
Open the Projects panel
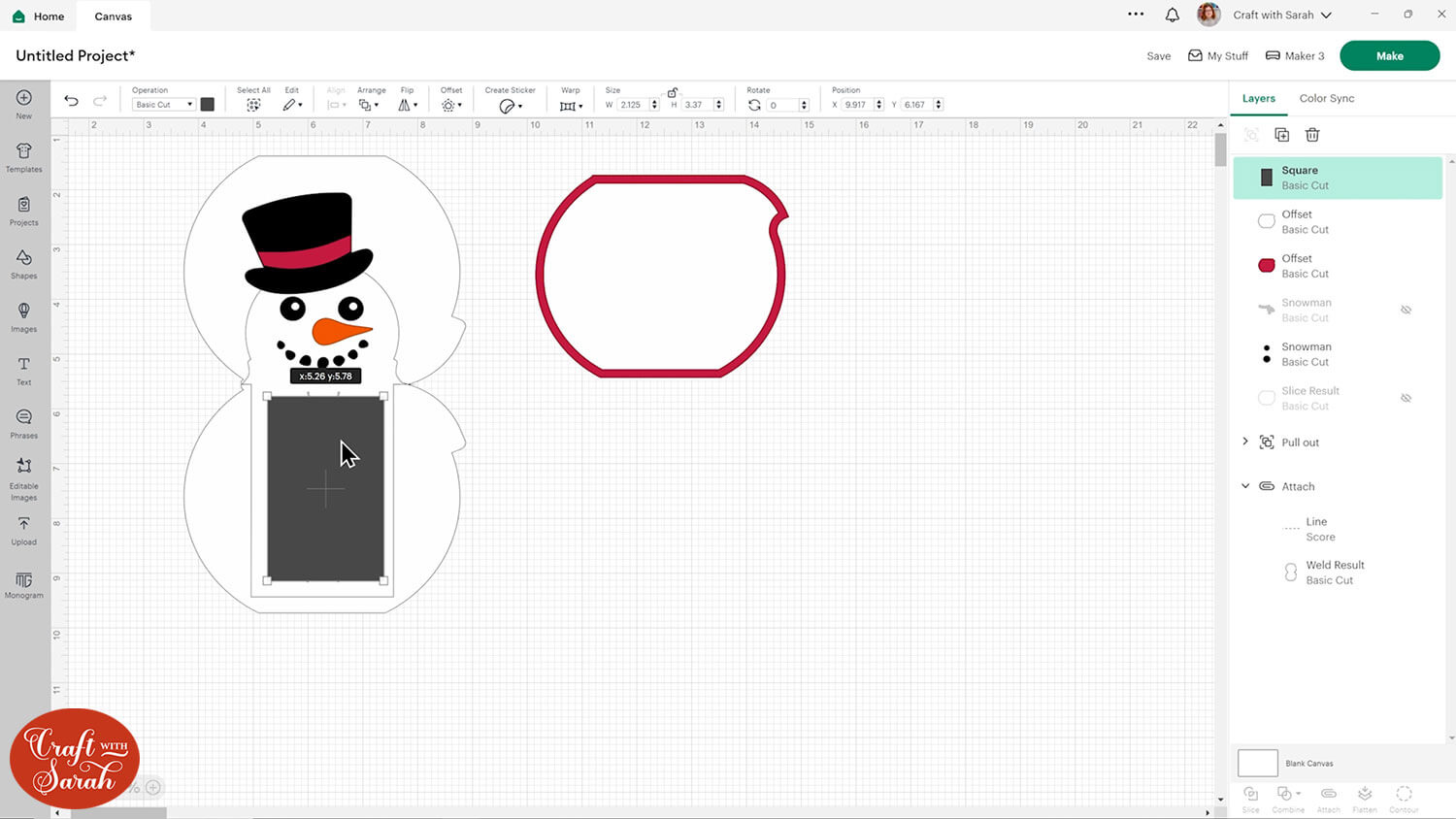point(24,210)
